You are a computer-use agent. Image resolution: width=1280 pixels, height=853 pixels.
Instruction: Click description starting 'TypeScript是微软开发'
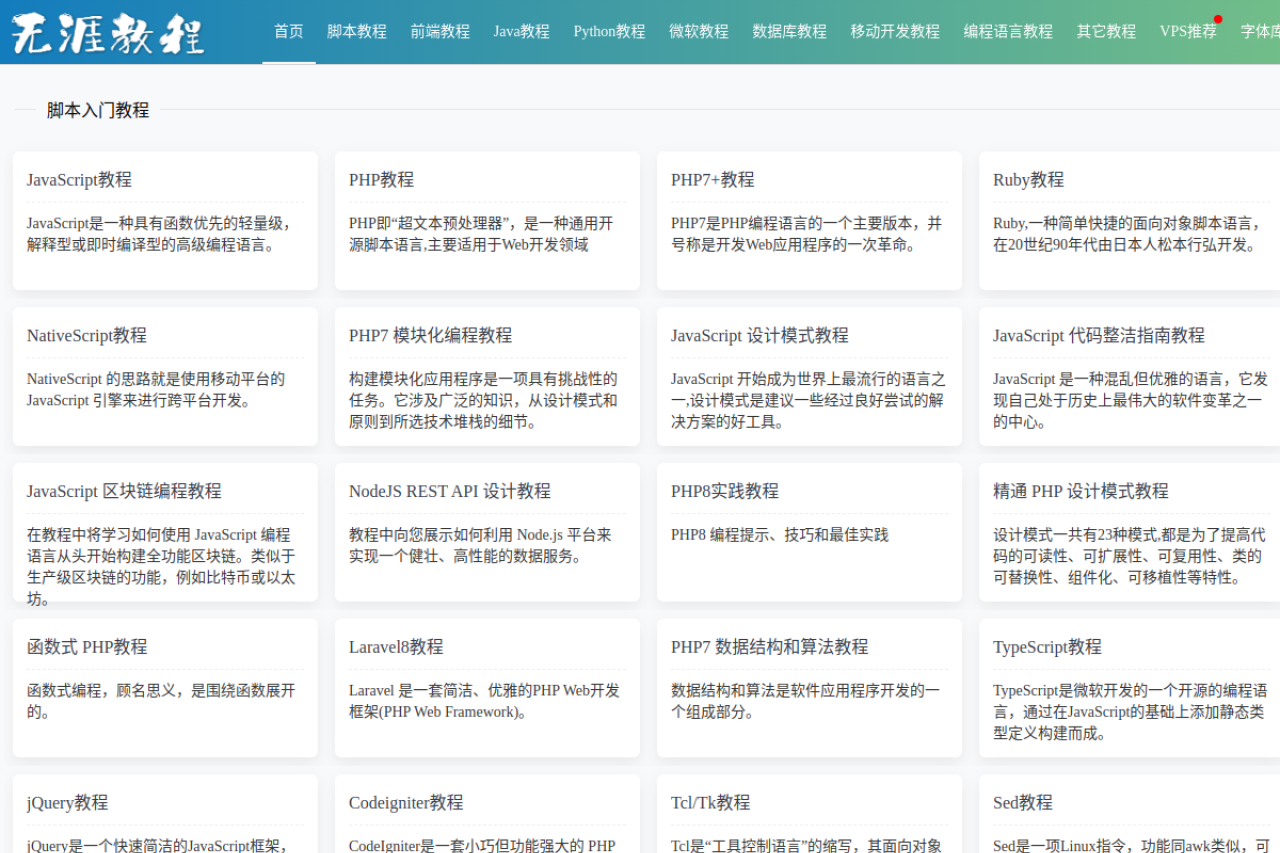pyautogui.click(x=1130, y=711)
